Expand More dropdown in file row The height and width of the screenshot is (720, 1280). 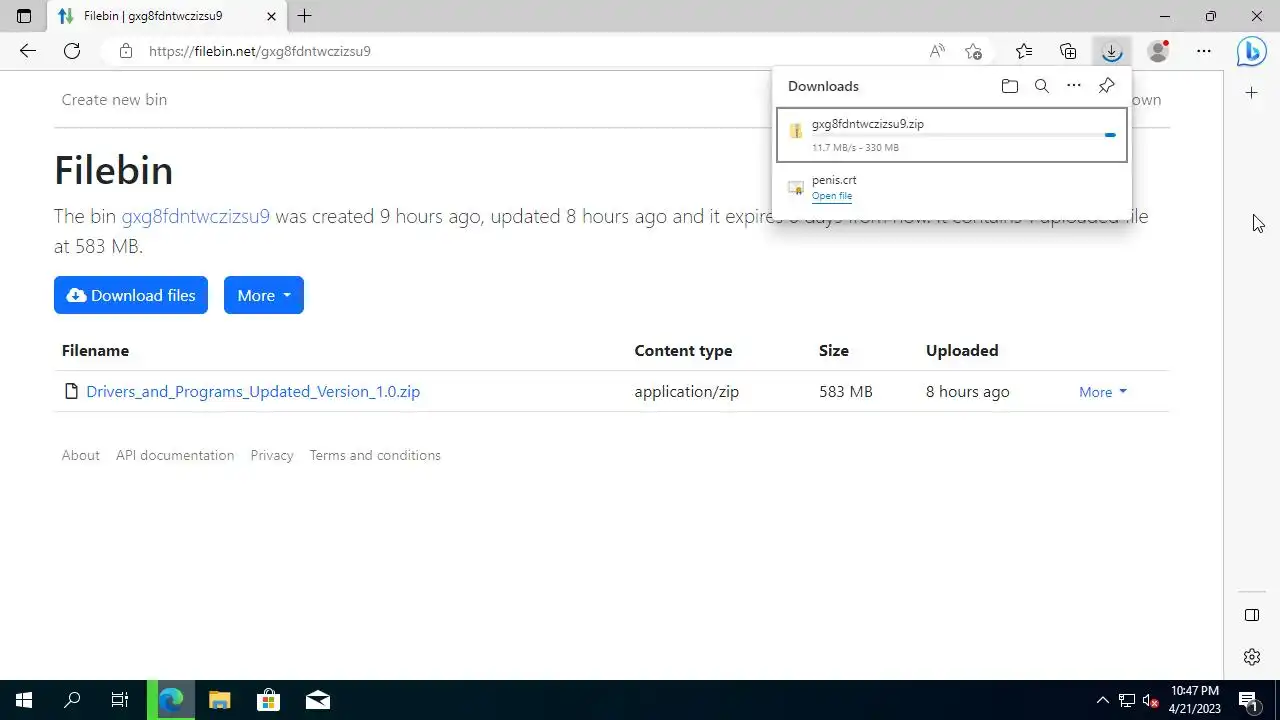pyautogui.click(x=1103, y=392)
